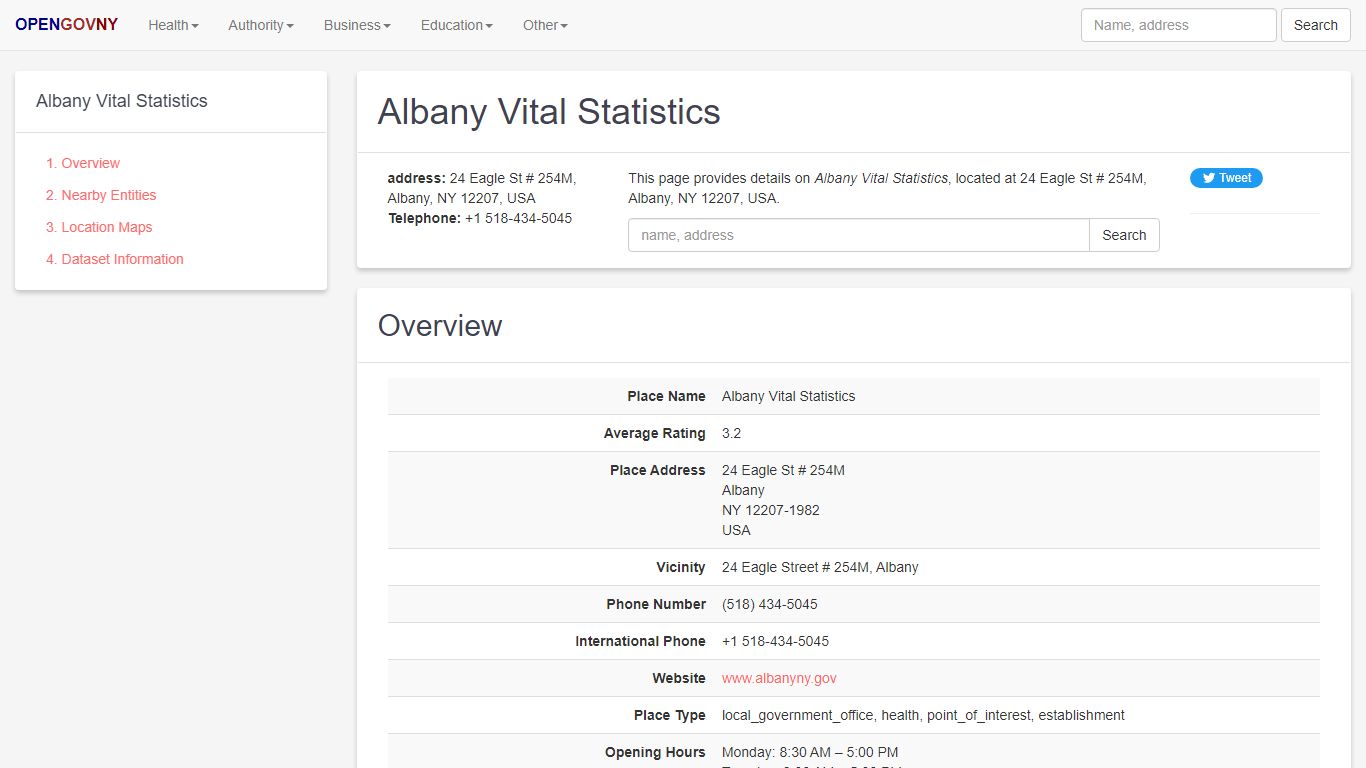Select the Opening Hours row label
This screenshot has width=1366, height=768.
[655, 752]
